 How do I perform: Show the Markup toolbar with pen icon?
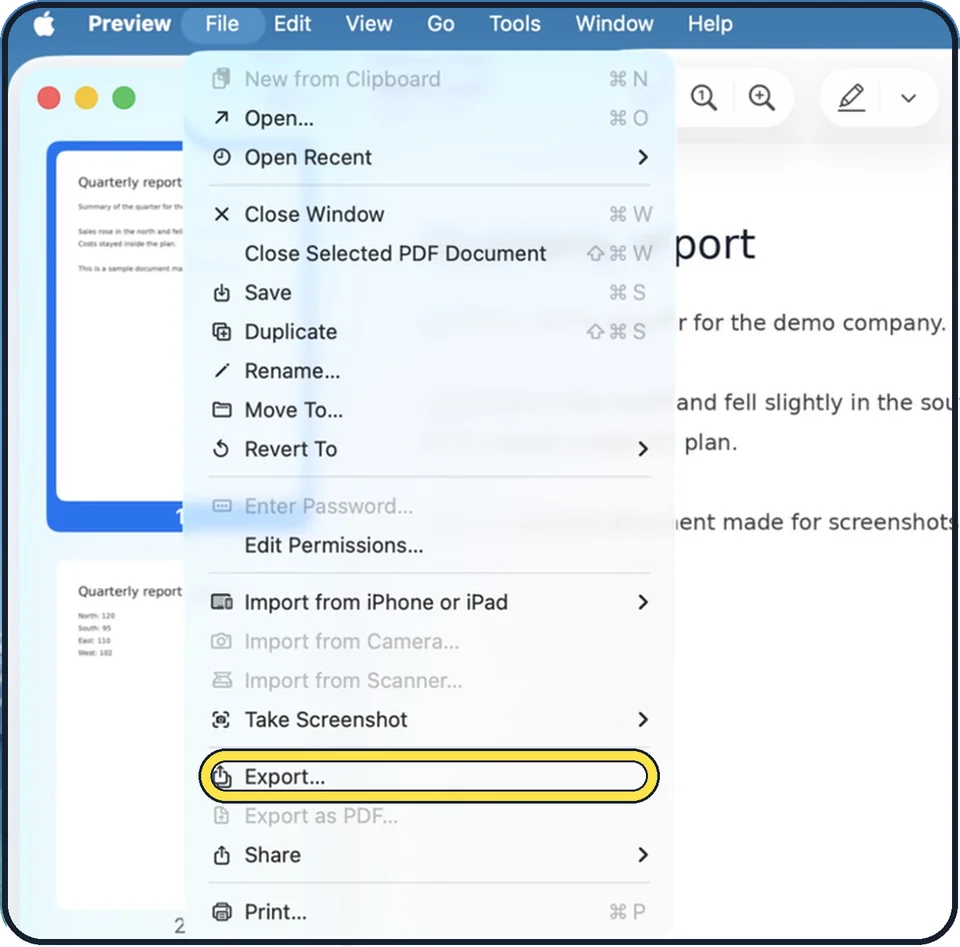pyautogui.click(x=851, y=98)
